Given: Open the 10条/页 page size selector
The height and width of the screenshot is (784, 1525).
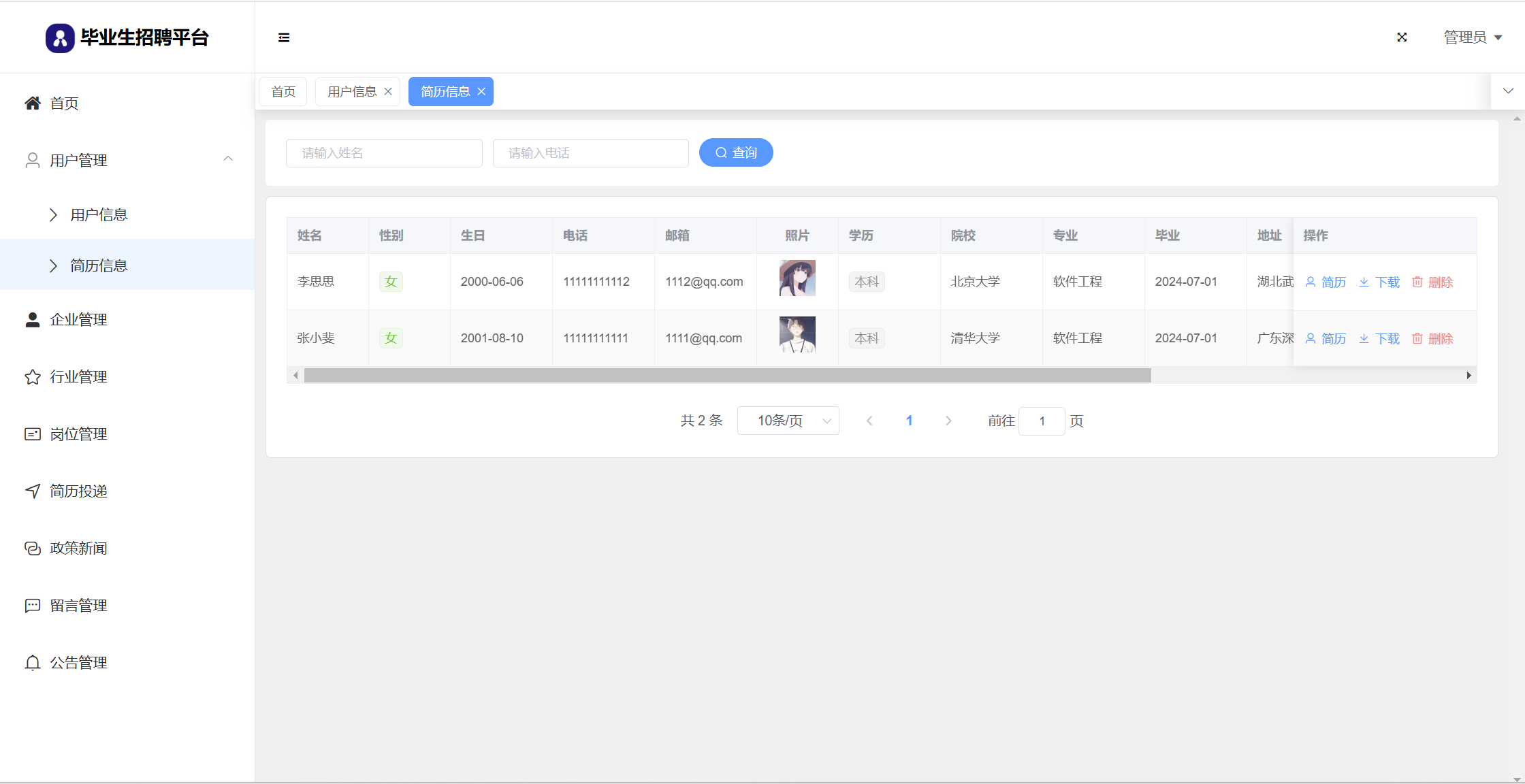Looking at the screenshot, I should pyautogui.click(x=788, y=421).
